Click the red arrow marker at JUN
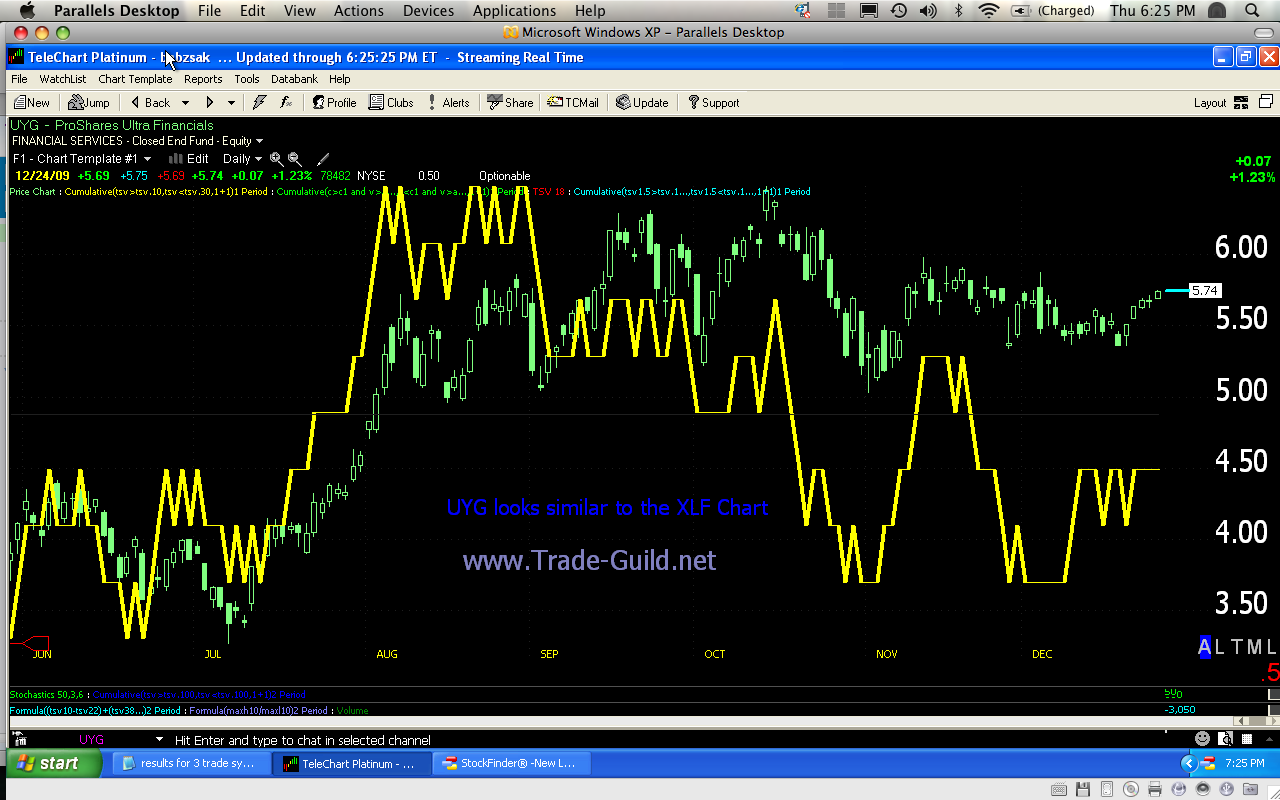 (x=36, y=643)
